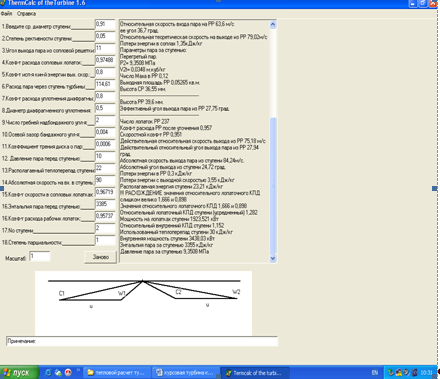Click the Заново button
This screenshot has width=440, height=379.
coord(101,257)
